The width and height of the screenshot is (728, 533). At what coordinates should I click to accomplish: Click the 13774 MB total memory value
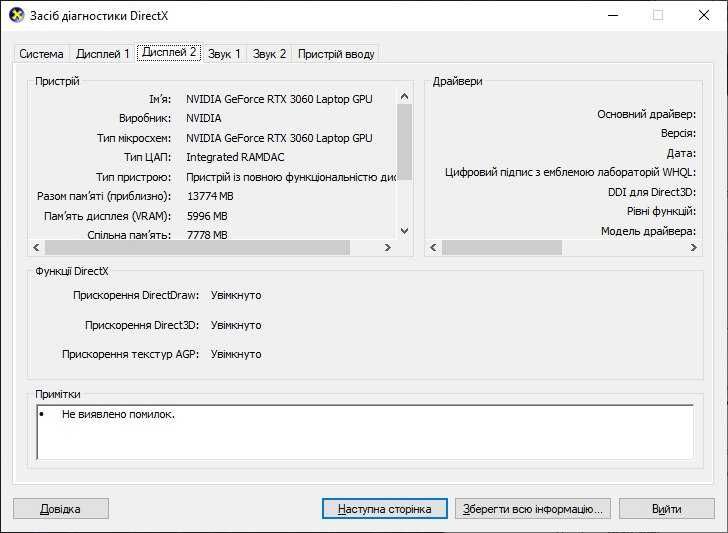coord(210,196)
